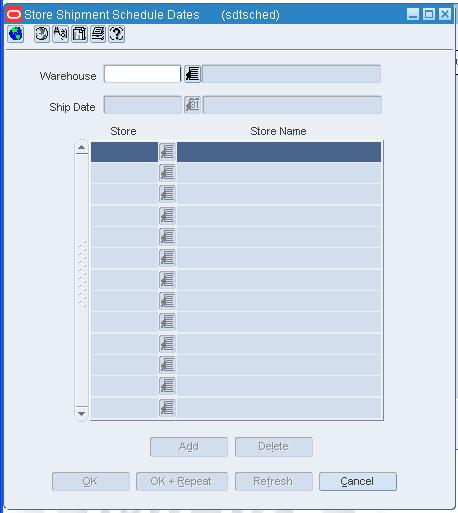Open store list button in the tenth row
Image resolution: width=458 pixels, height=513 pixels.
(x=167, y=344)
